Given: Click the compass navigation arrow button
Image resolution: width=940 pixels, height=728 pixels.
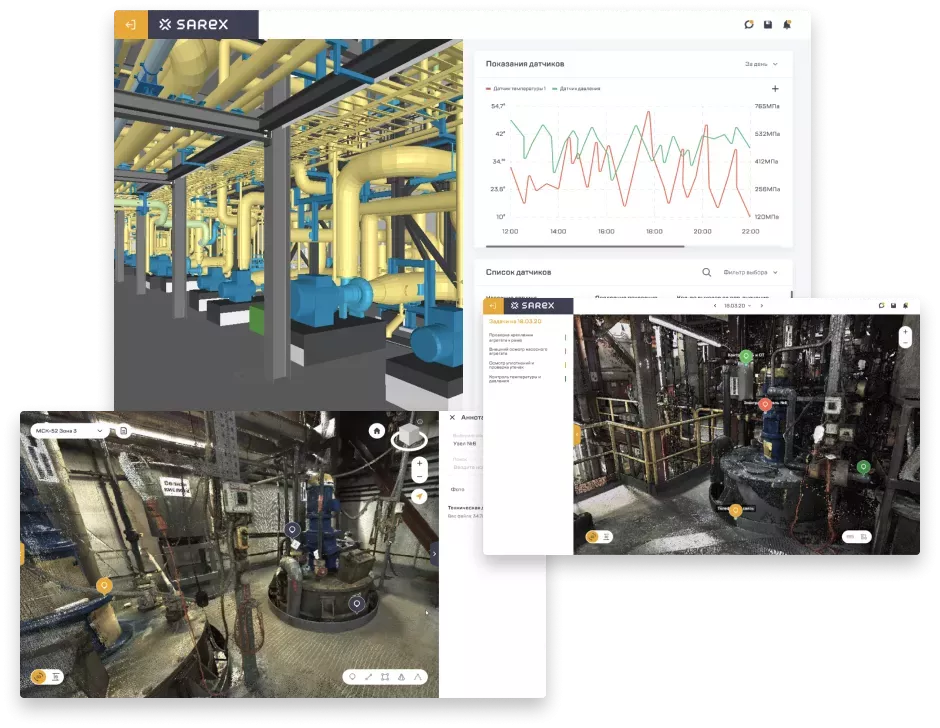Looking at the screenshot, I should [419, 496].
